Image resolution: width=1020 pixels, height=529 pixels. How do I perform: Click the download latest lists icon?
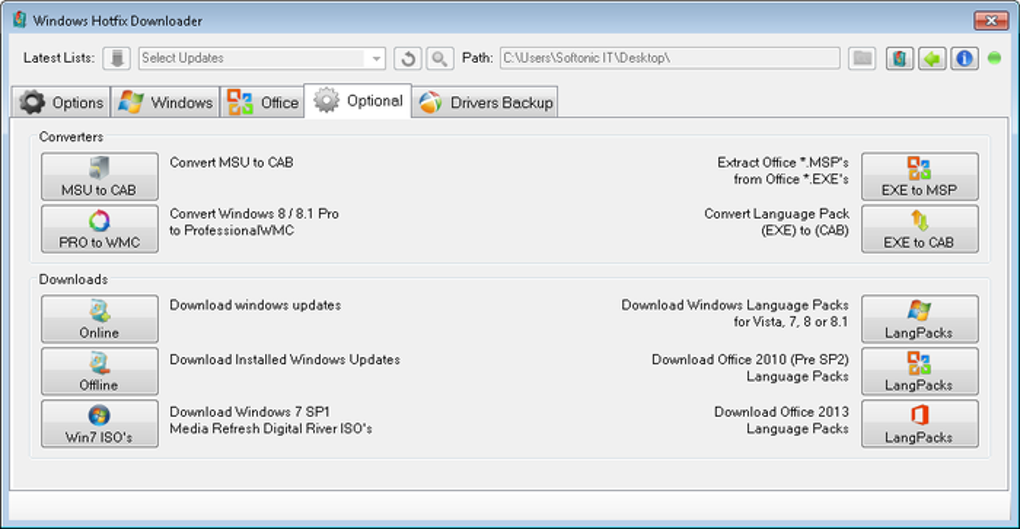(116, 59)
